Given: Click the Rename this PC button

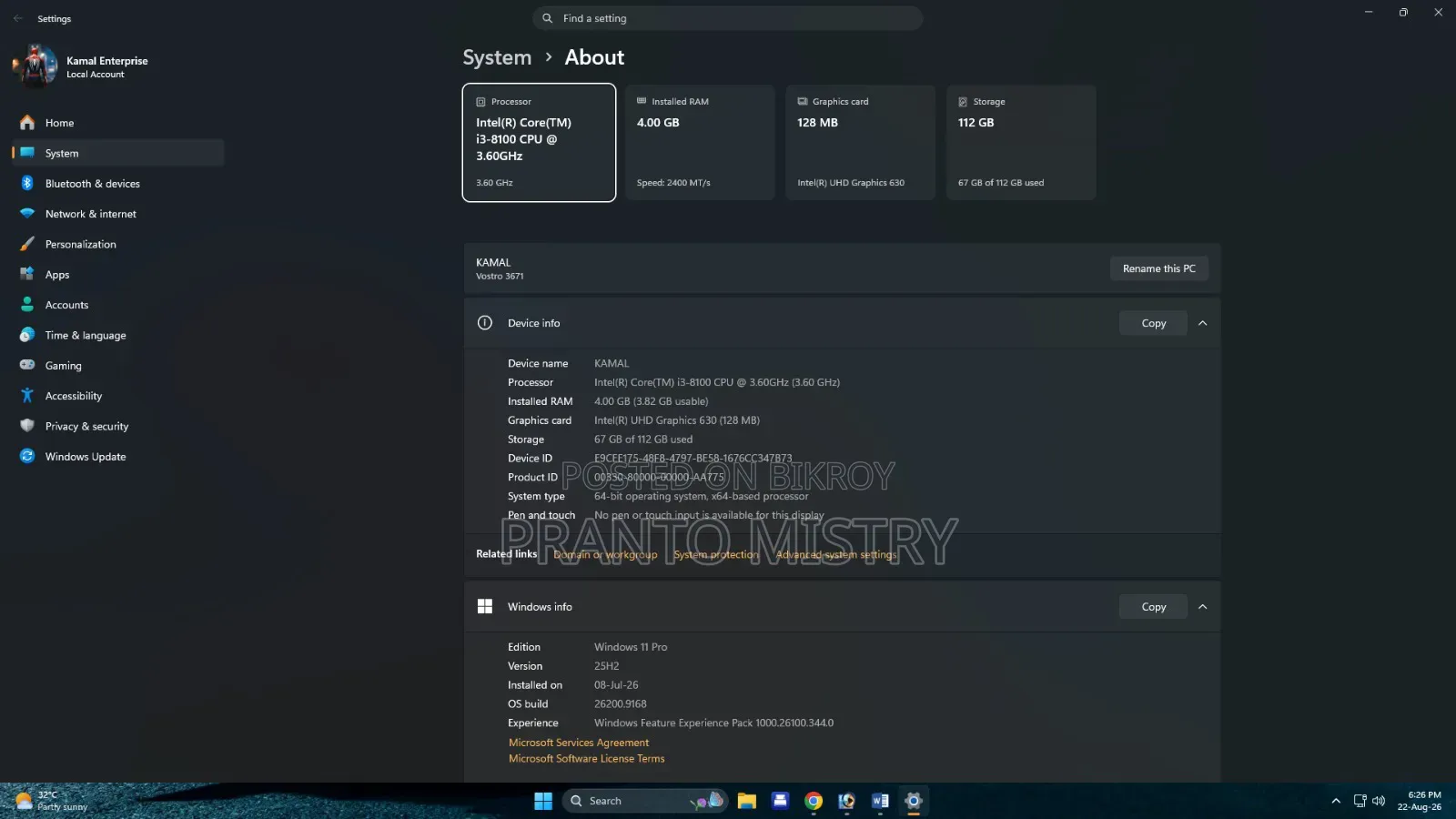Looking at the screenshot, I should coord(1159,268).
